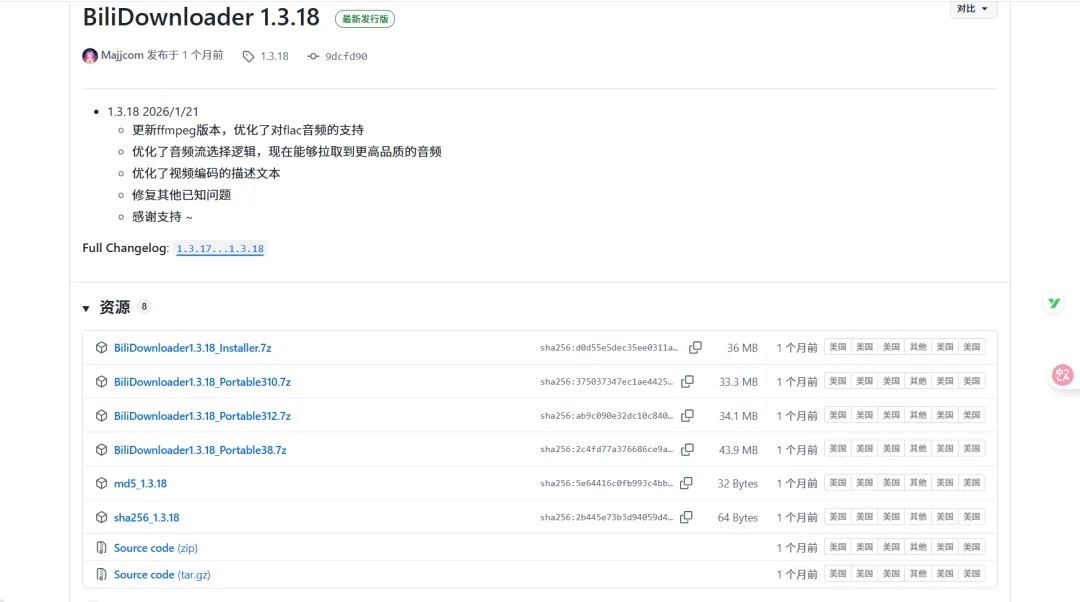Click the tag icon next to 1.3.18
Image resolution: width=1080 pixels, height=602 pixels.
coord(249,56)
